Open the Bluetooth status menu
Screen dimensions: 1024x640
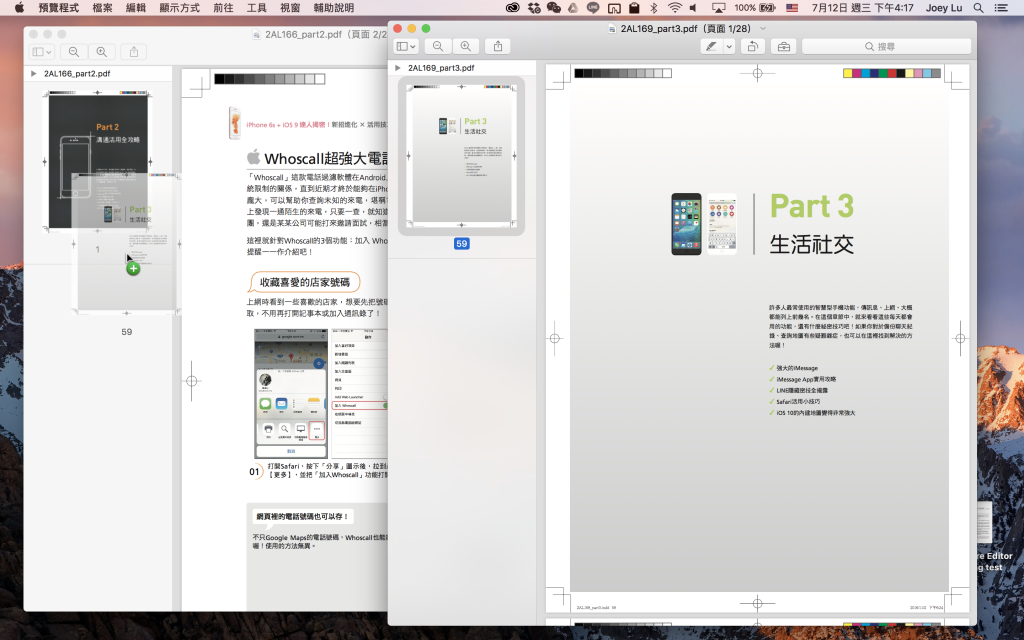(654, 8)
